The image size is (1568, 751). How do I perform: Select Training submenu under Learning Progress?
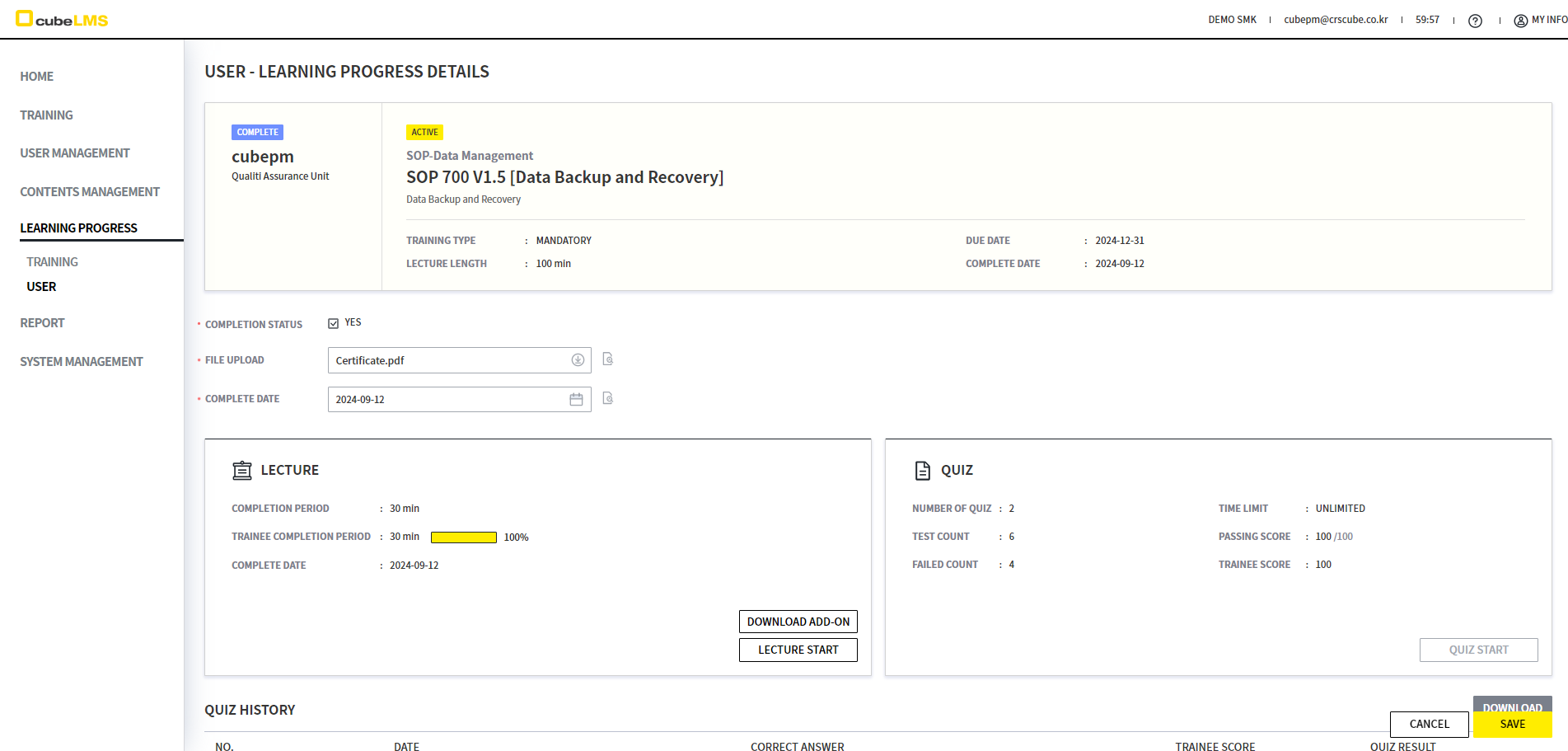tap(52, 262)
